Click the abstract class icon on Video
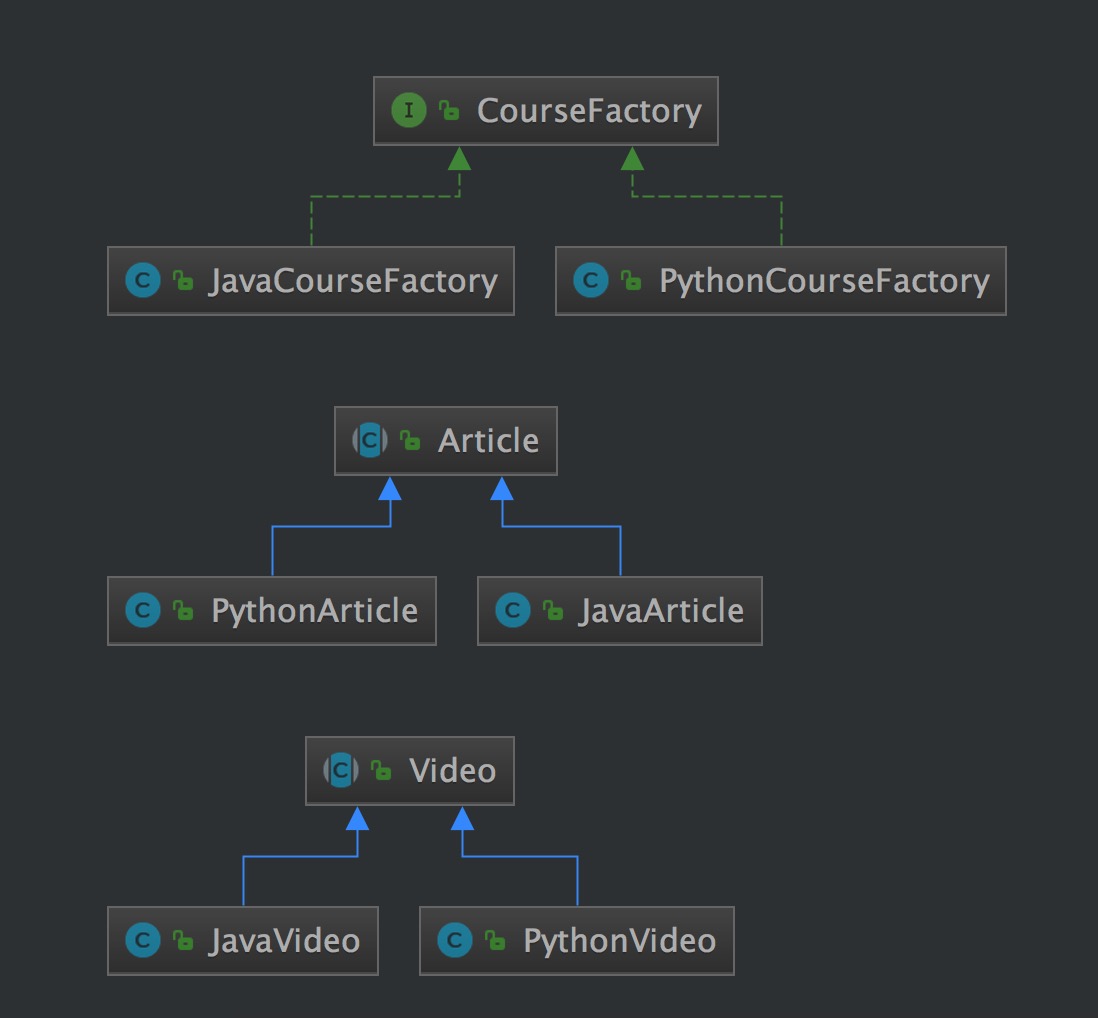The width and height of the screenshot is (1098, 1018). click(x=341, y=771)
